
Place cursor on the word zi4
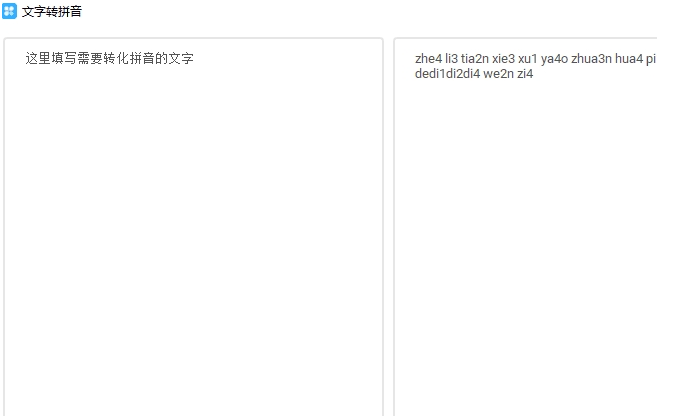point(525,74)
